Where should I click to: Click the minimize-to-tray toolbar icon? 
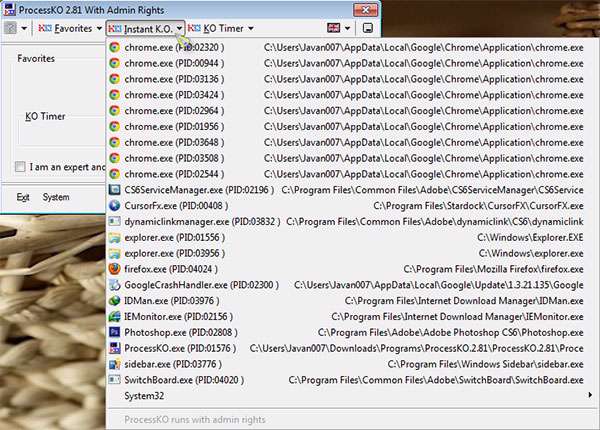point(368,28)
